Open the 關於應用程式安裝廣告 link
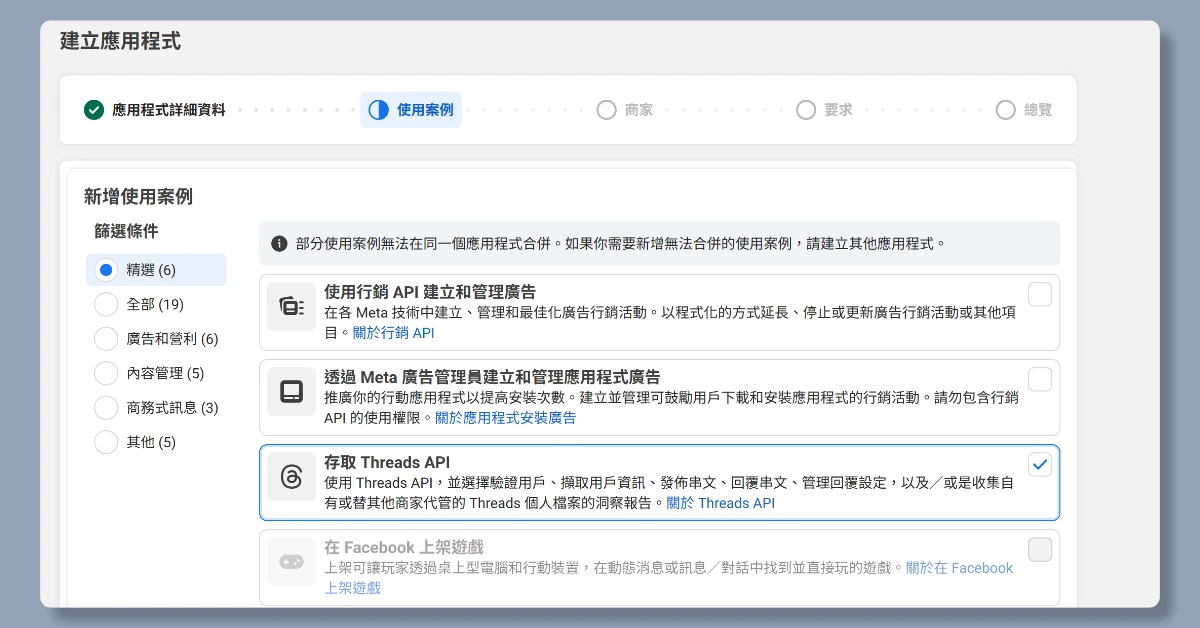Image resolution: width=1200 pixels, height=628 pixels. (505, 418)
